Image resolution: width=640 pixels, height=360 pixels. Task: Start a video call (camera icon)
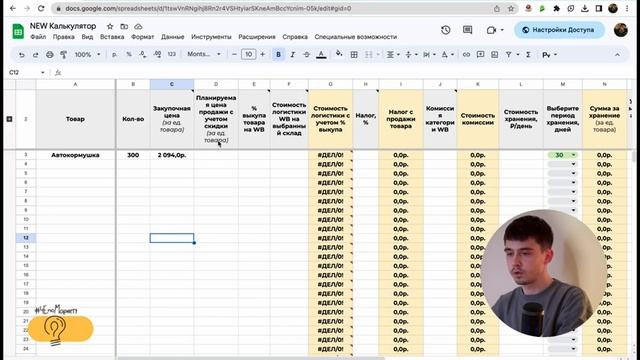tap(491, 30)
